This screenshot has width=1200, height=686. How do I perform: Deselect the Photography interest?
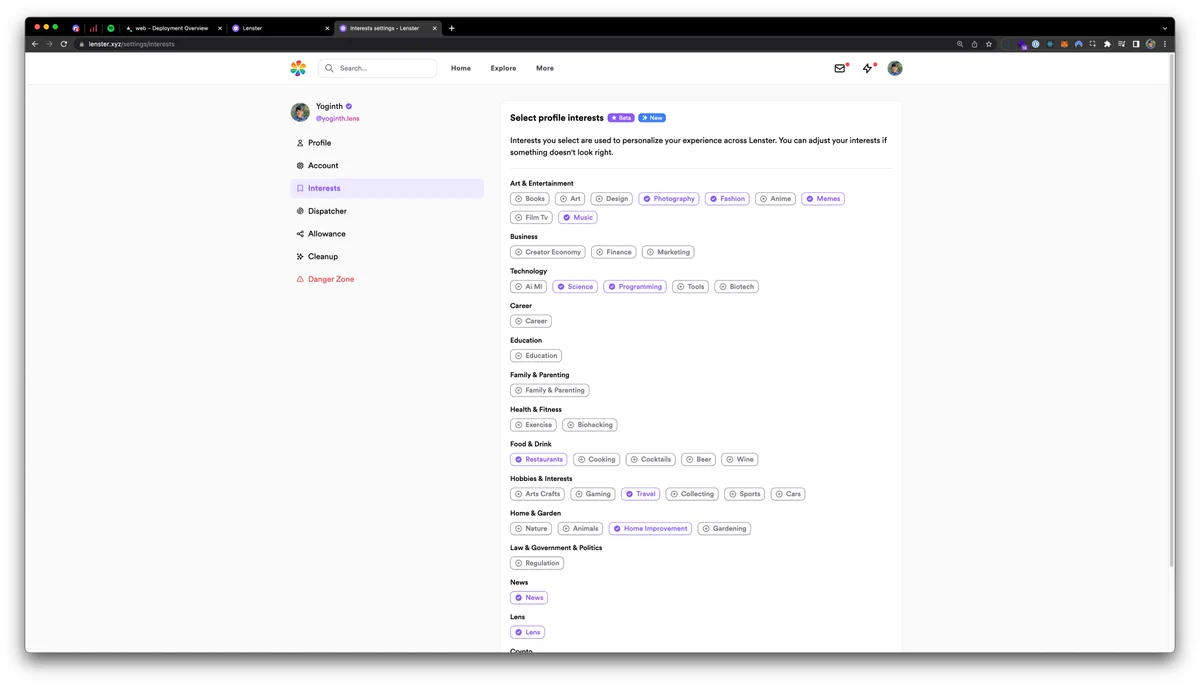[x=669, y=199]
